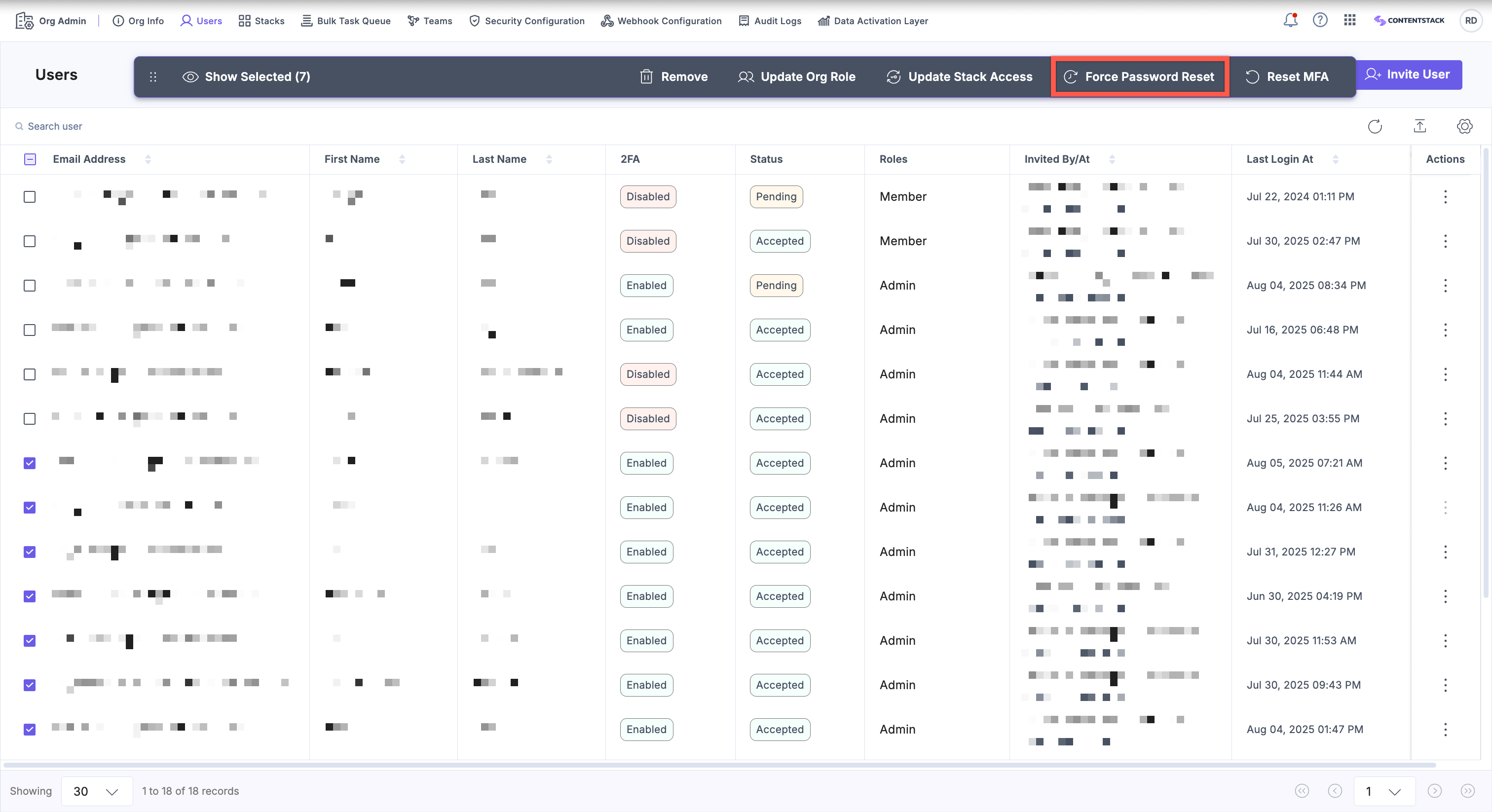Toggle the select-all header checkbox

[30, 159]
